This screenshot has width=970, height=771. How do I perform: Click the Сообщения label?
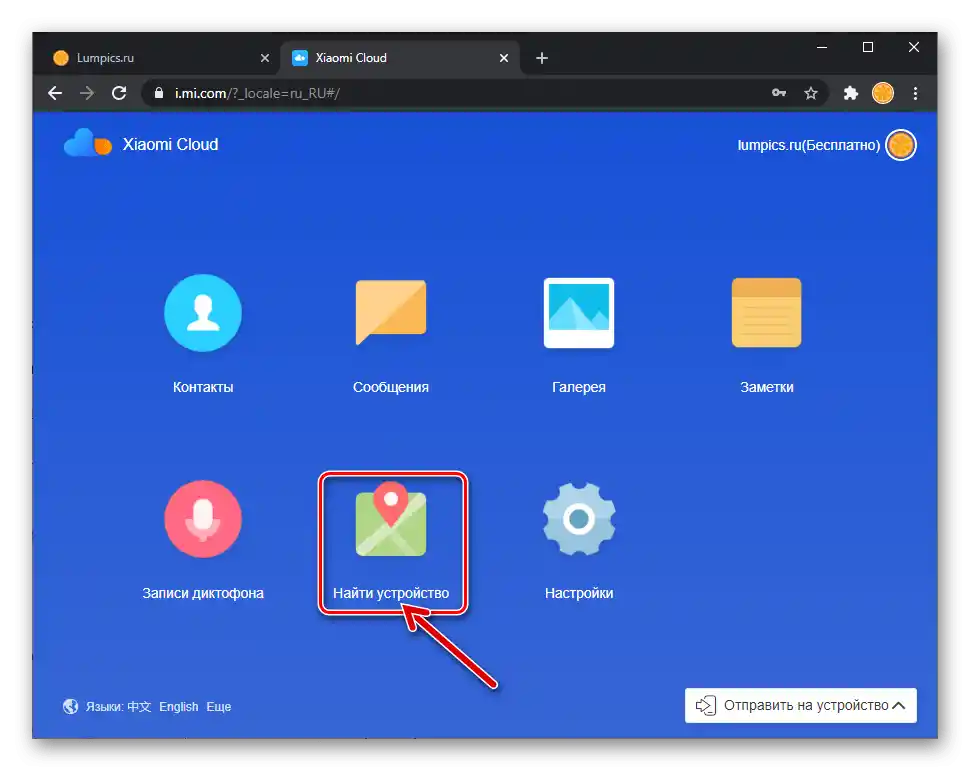click(x=391, y=387)
